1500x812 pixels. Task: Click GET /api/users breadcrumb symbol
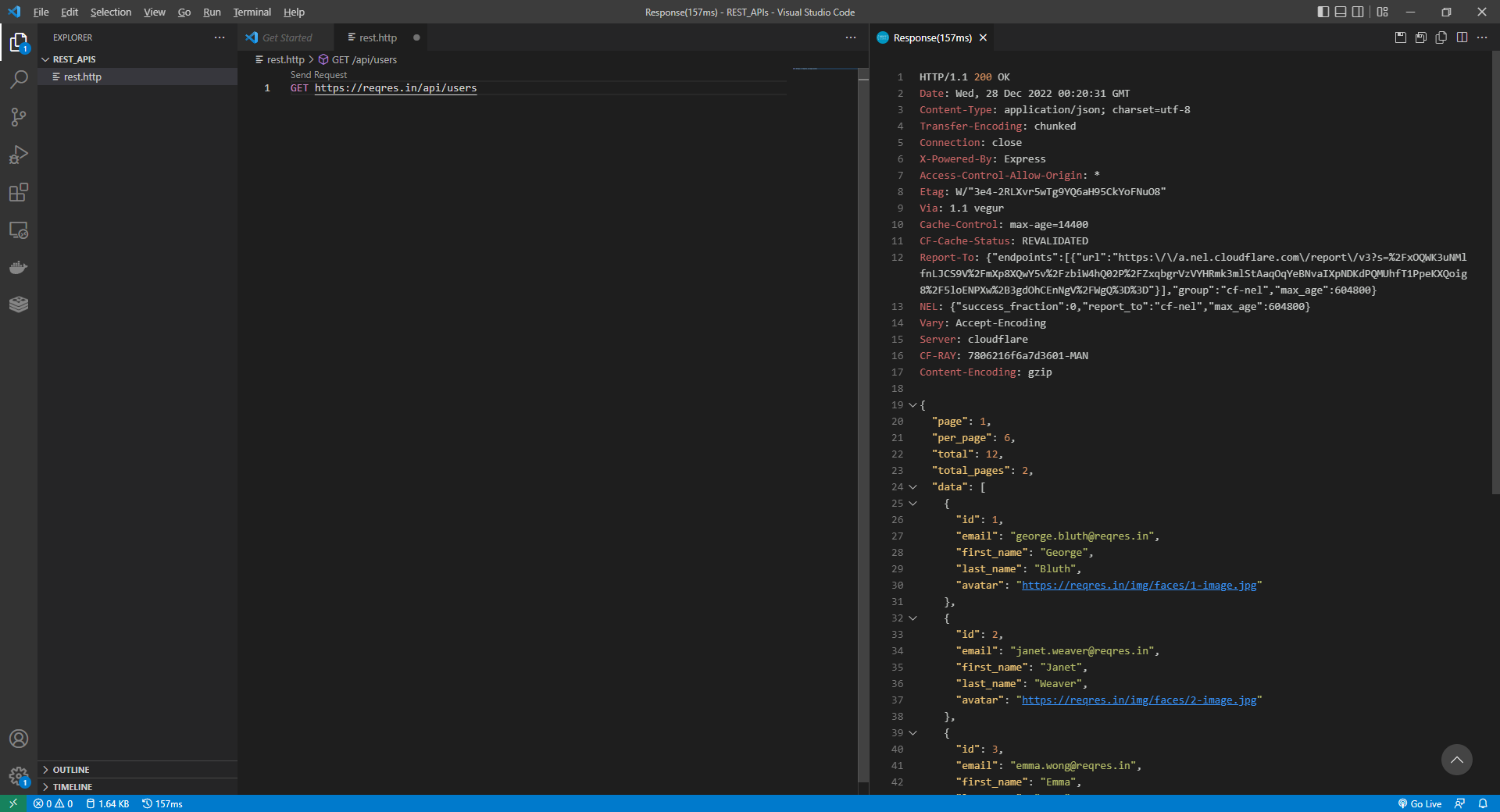[358, 59]
